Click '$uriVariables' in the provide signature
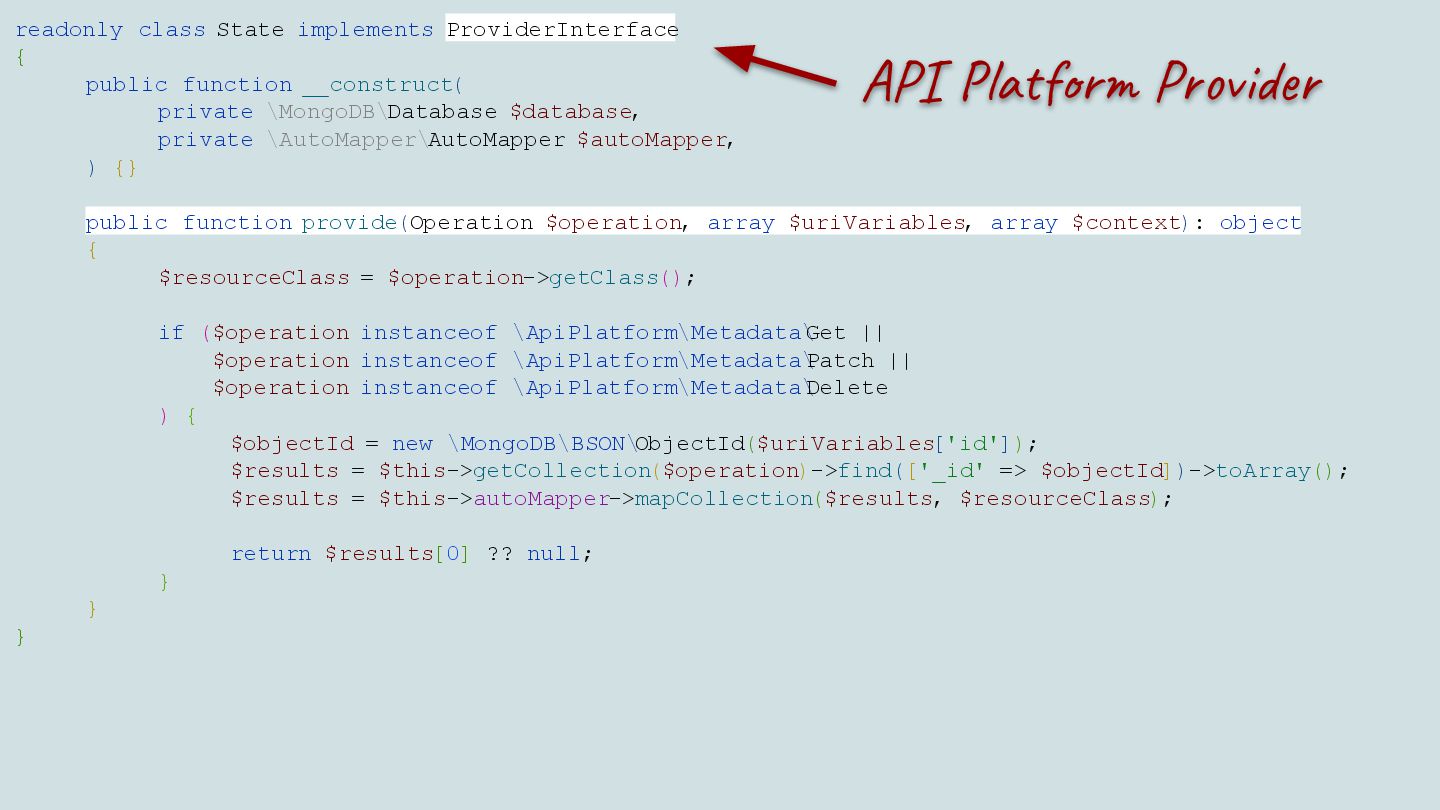Viewport: 1440px width, 810px height. pyautogui.click(x=877, y=223)
